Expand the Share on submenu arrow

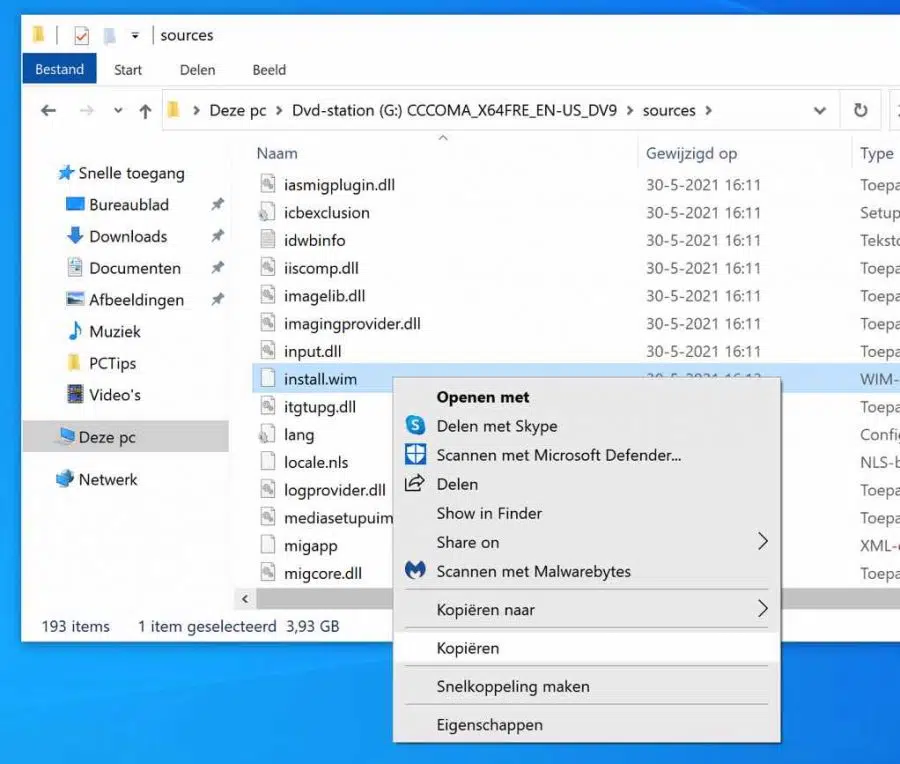[762, 541]
